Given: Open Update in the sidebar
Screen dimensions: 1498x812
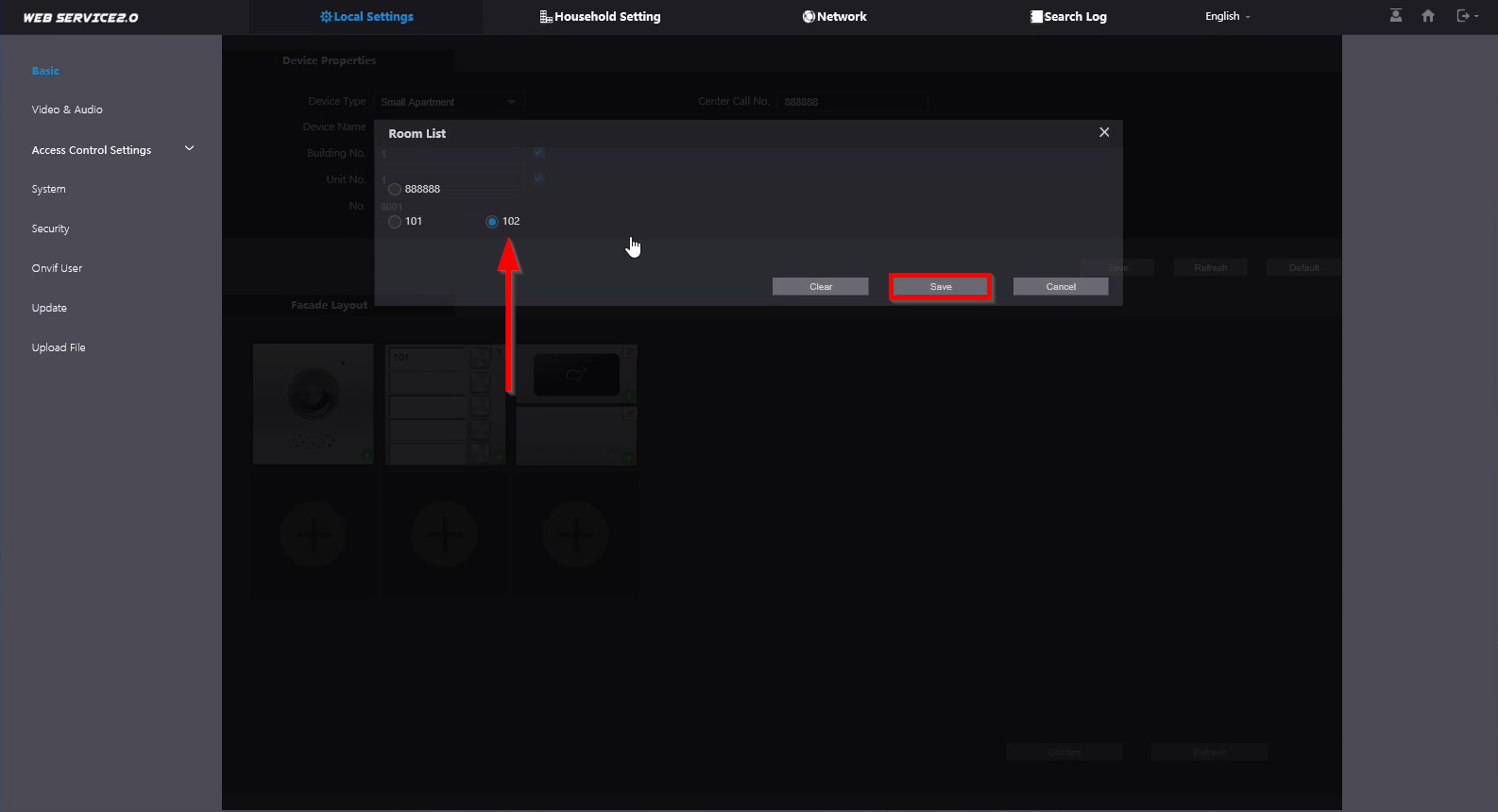Looking at the screenshot, I should (49, 308).
